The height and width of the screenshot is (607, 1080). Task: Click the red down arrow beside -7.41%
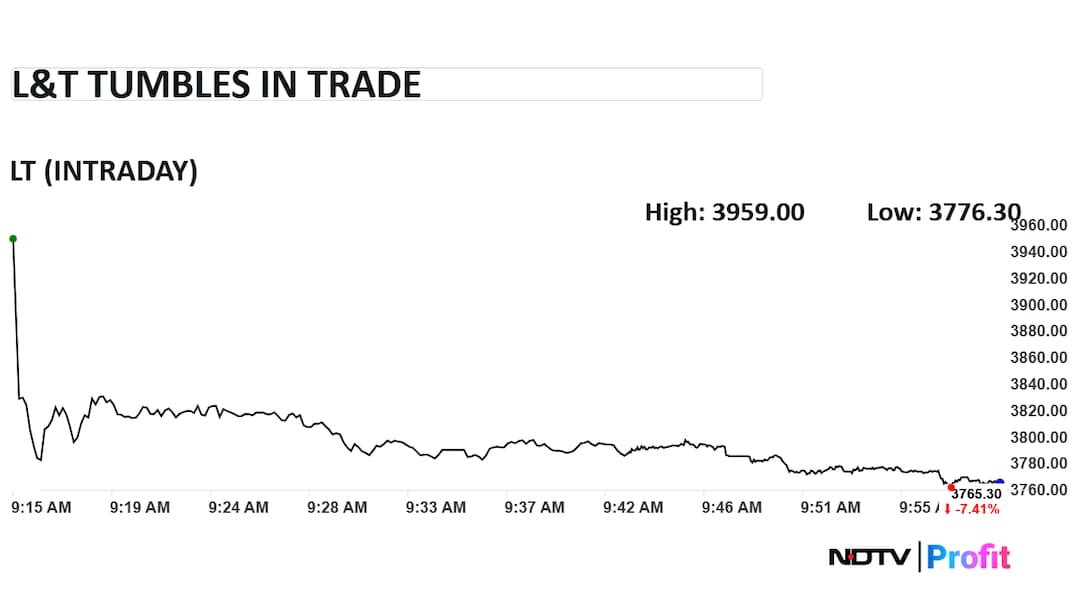pyautogui.click(x=947, y=509)
